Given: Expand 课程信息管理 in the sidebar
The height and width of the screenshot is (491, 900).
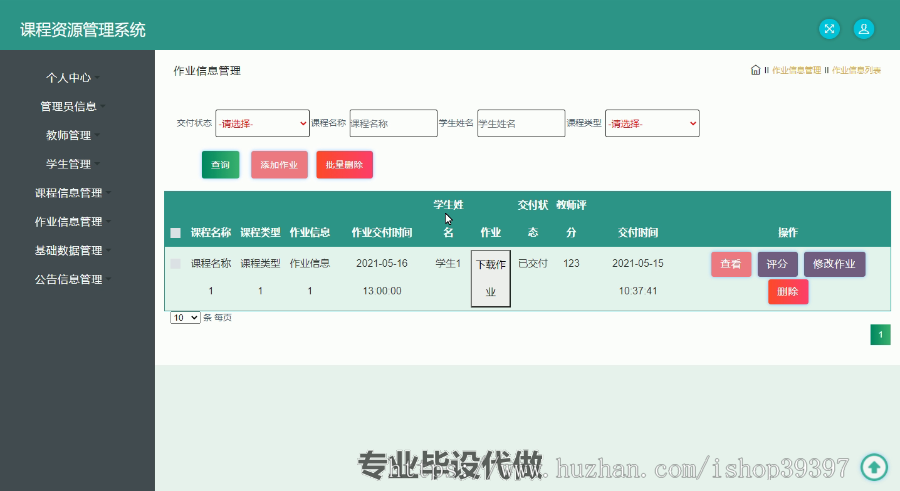Looking at the screenshot, I should pyautogui.click(x=72, y=192).
